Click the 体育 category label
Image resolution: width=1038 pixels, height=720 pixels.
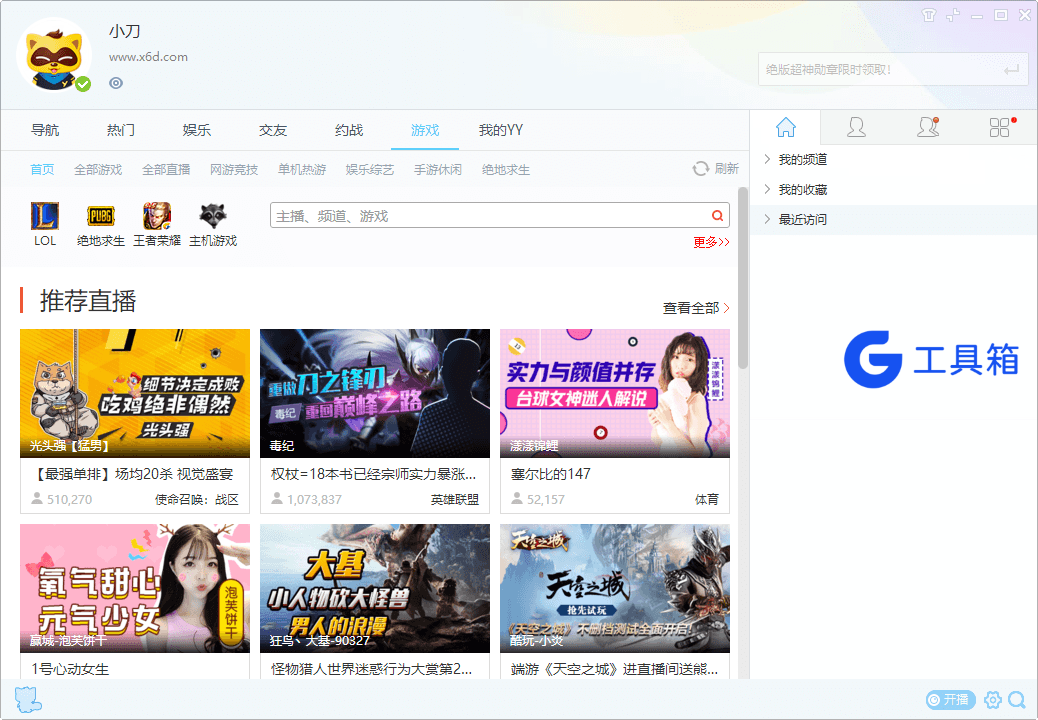[707, 500]
